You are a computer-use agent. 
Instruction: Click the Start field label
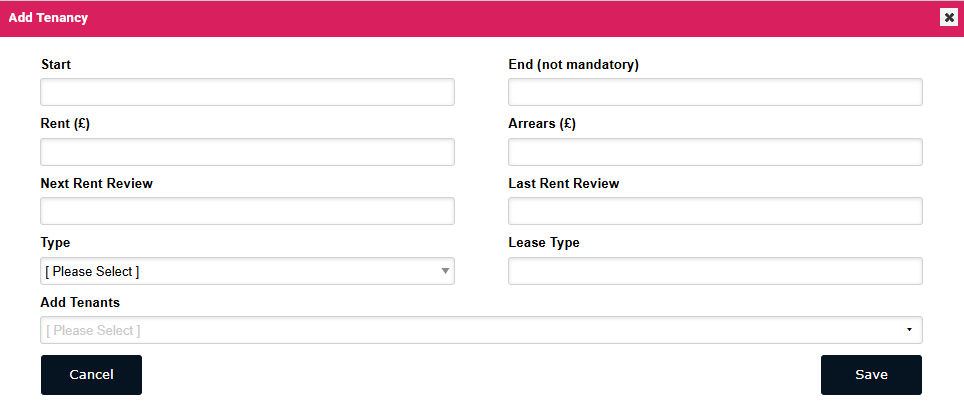click(x=56, y=65)
